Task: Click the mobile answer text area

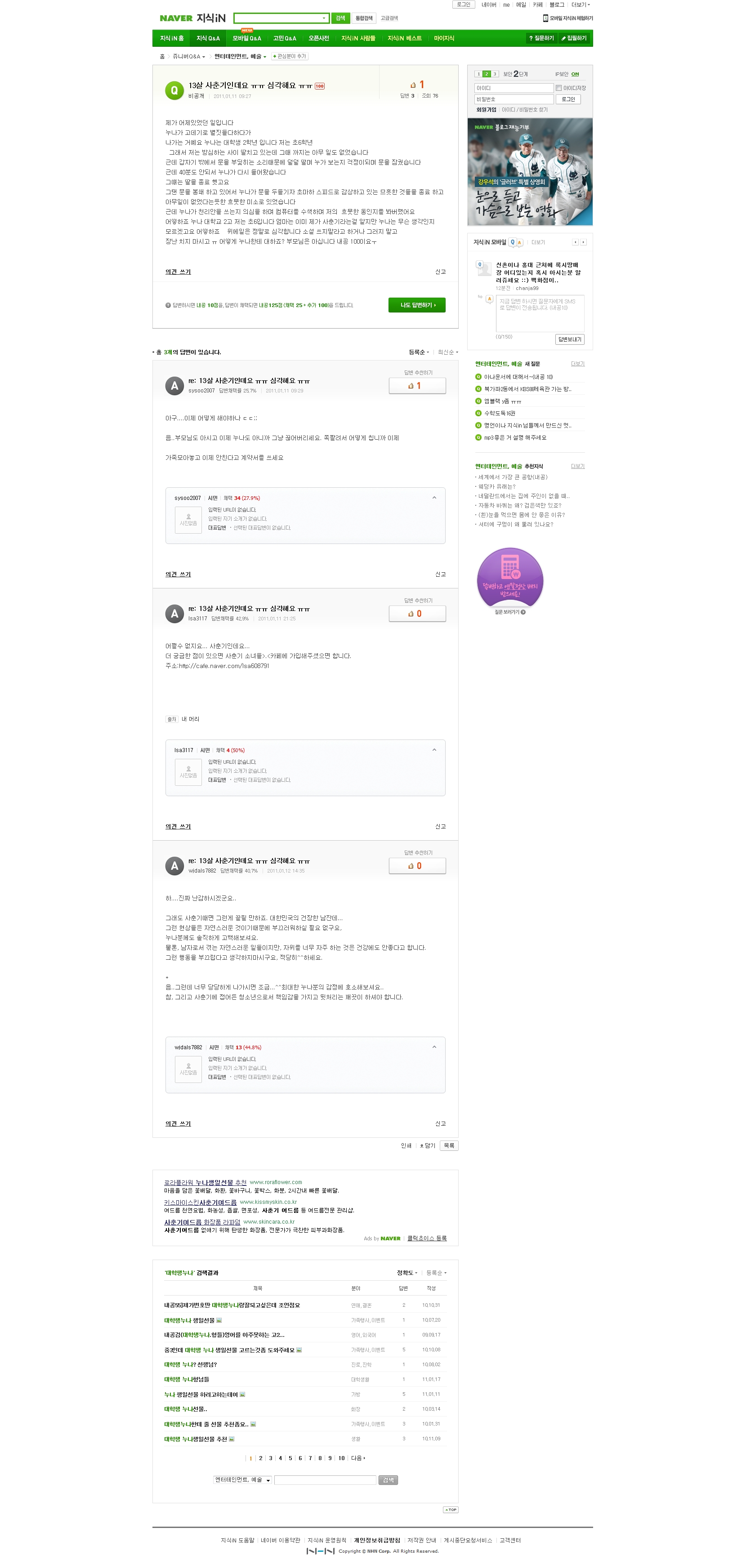Action: (540, 313)
